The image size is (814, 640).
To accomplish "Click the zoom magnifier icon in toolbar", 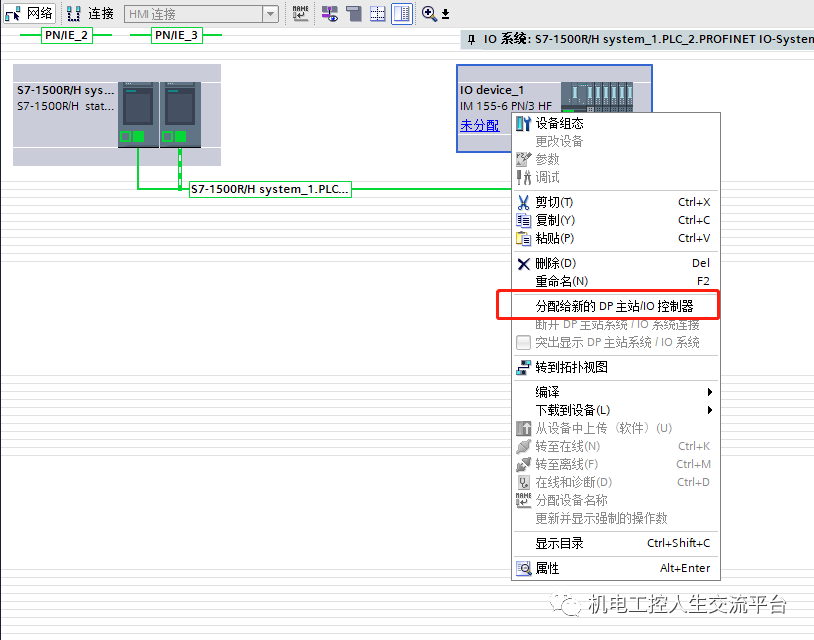I will click(x=429, y=13).
